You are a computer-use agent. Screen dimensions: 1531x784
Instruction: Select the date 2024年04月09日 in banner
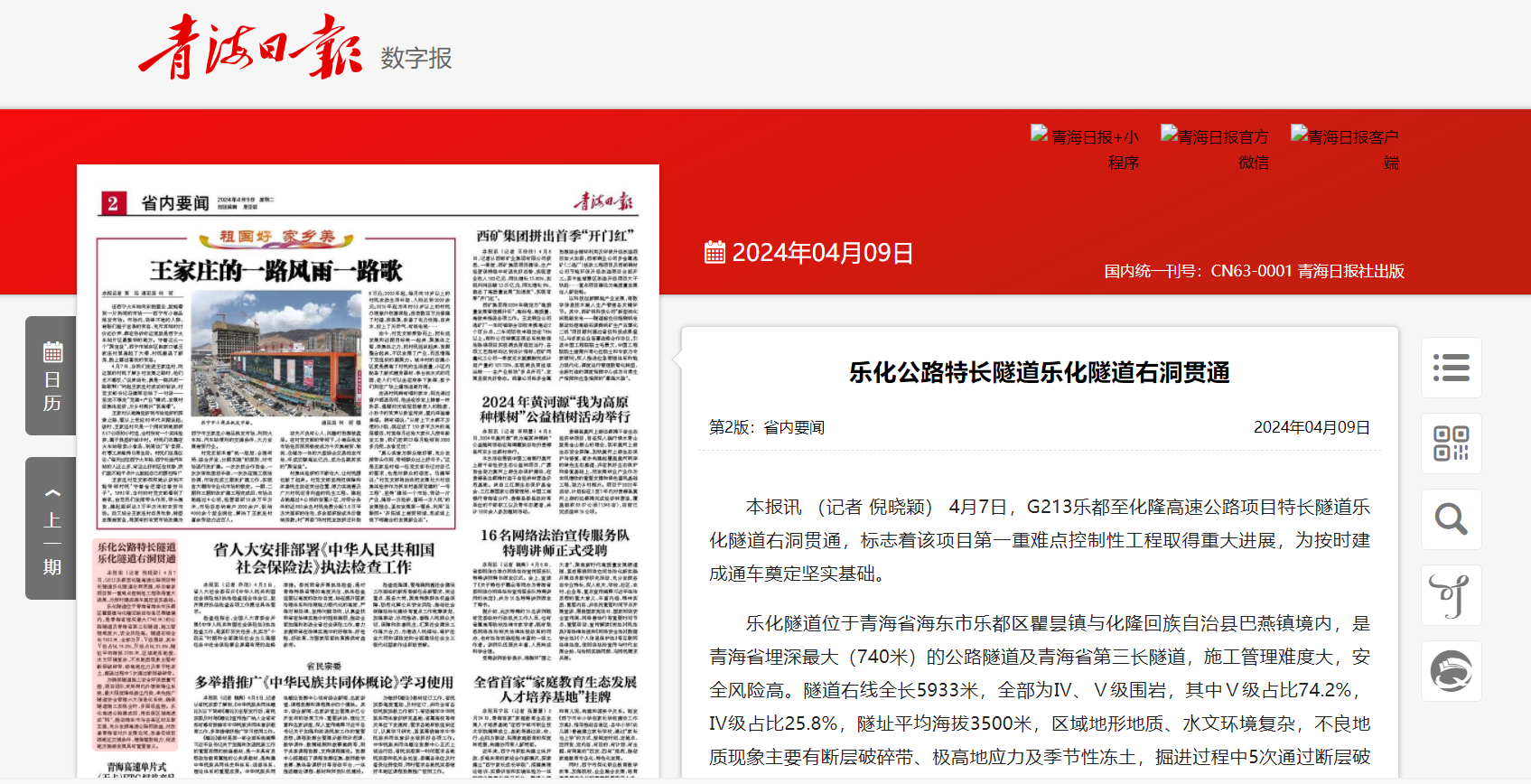pos(823,253)
